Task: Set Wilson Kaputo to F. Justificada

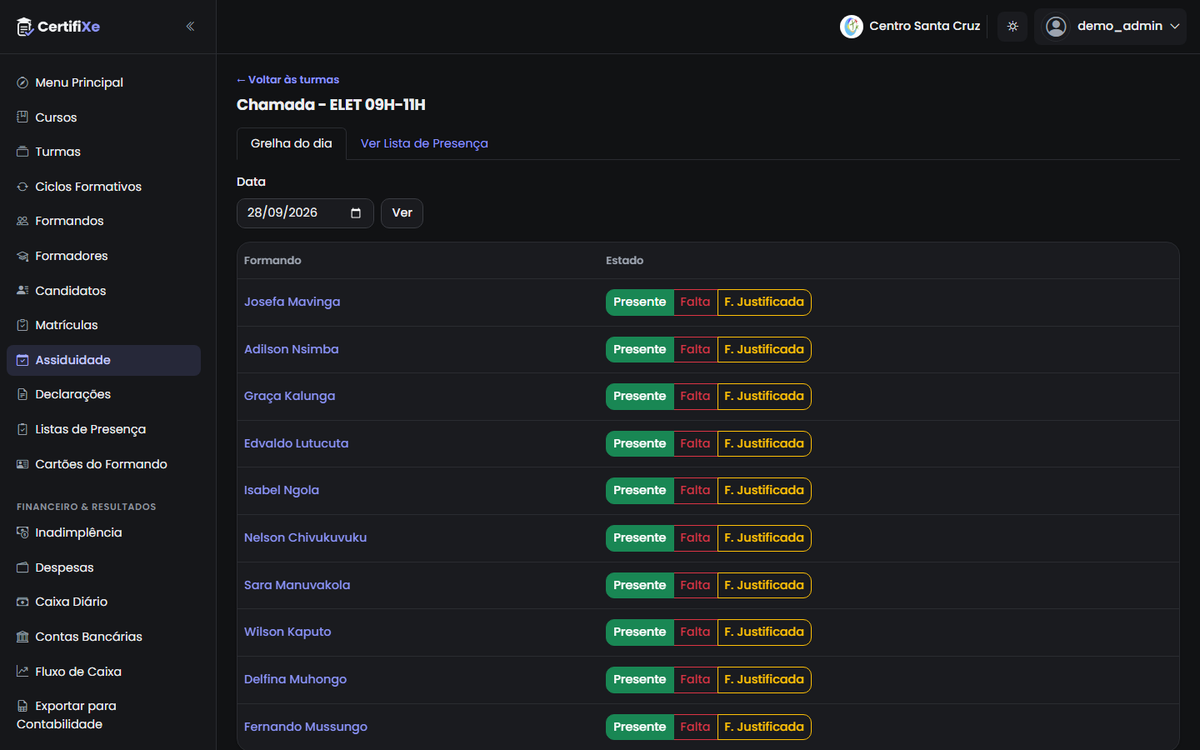Action: pyautogui.click(x=764, y=632)
